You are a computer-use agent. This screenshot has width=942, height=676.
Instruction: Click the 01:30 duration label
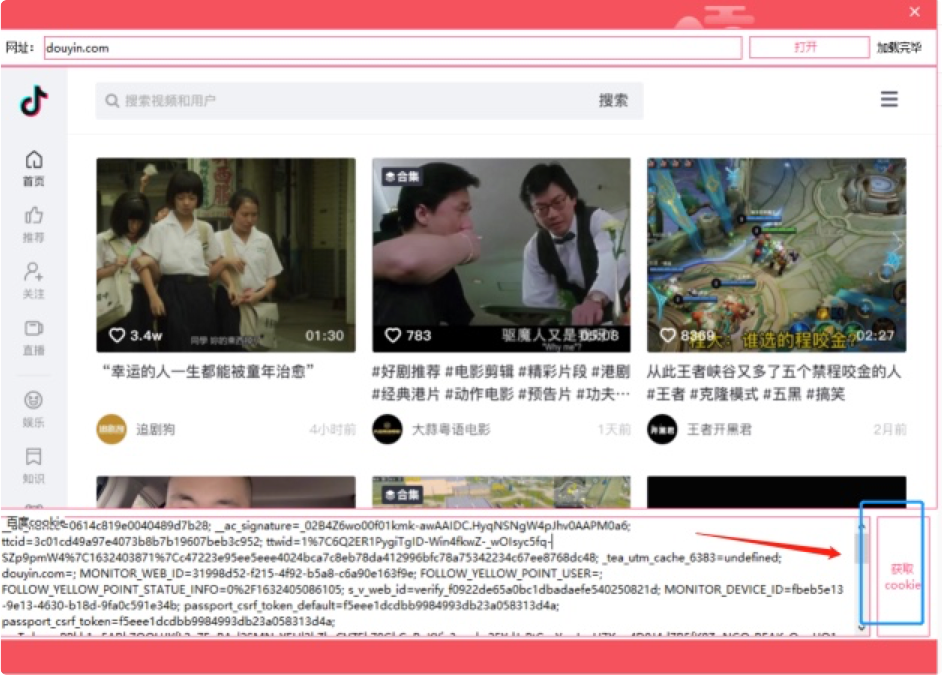[x=324, y=335]
